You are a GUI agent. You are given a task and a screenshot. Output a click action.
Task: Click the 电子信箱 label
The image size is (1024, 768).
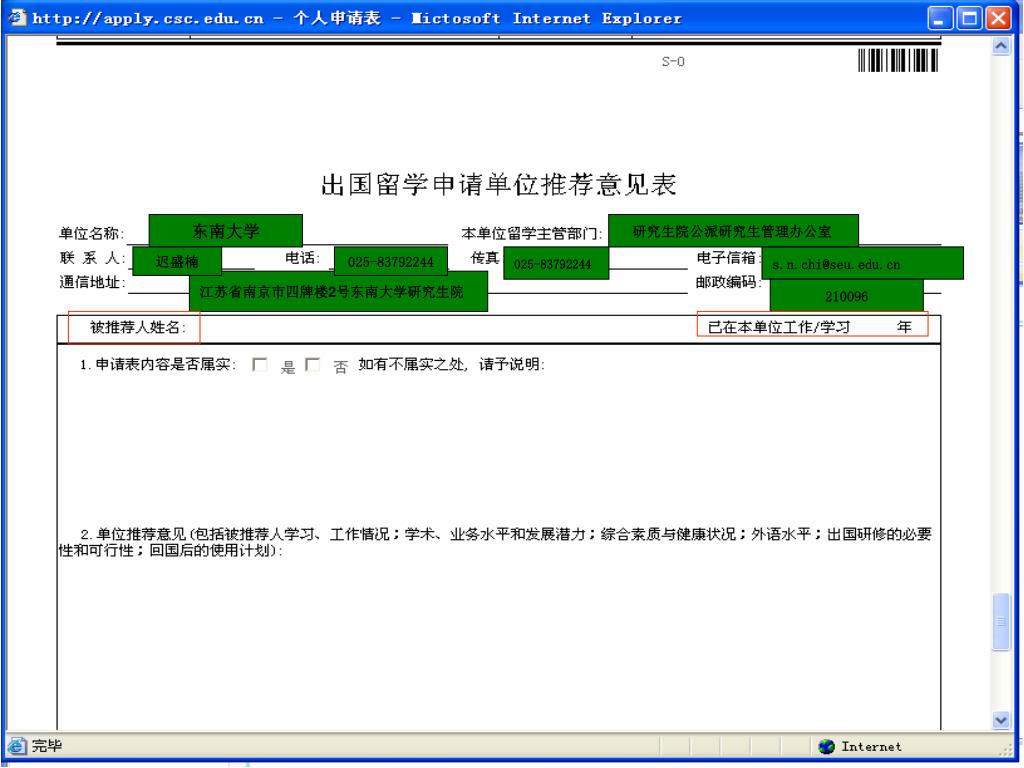(728, 258)
